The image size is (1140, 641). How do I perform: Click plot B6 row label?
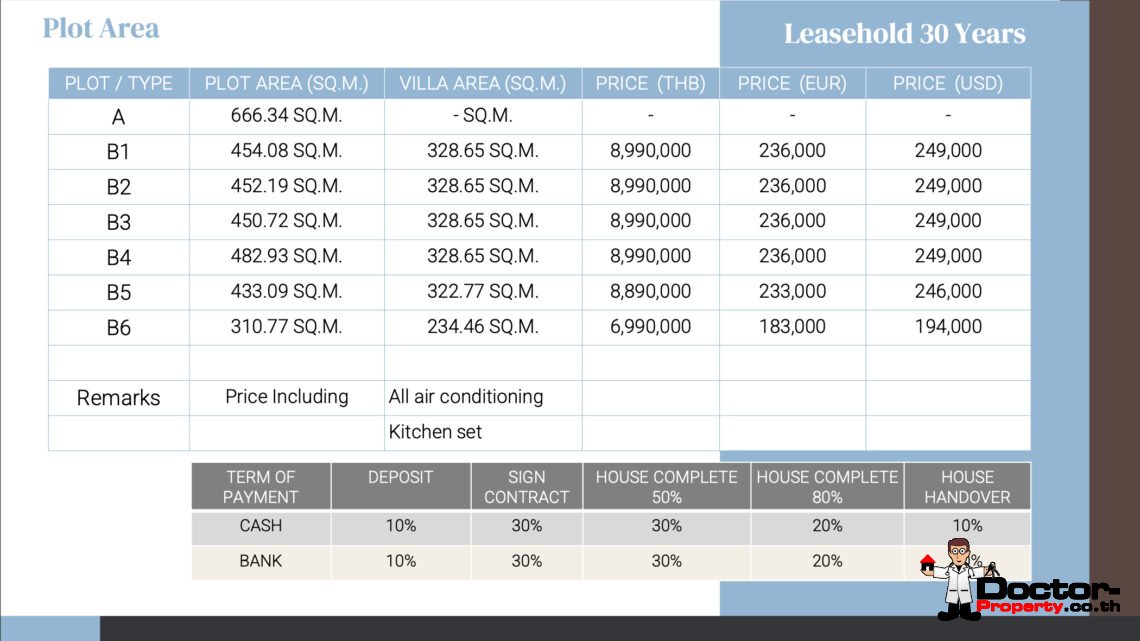pyautogui.click(x=118, y=327)
